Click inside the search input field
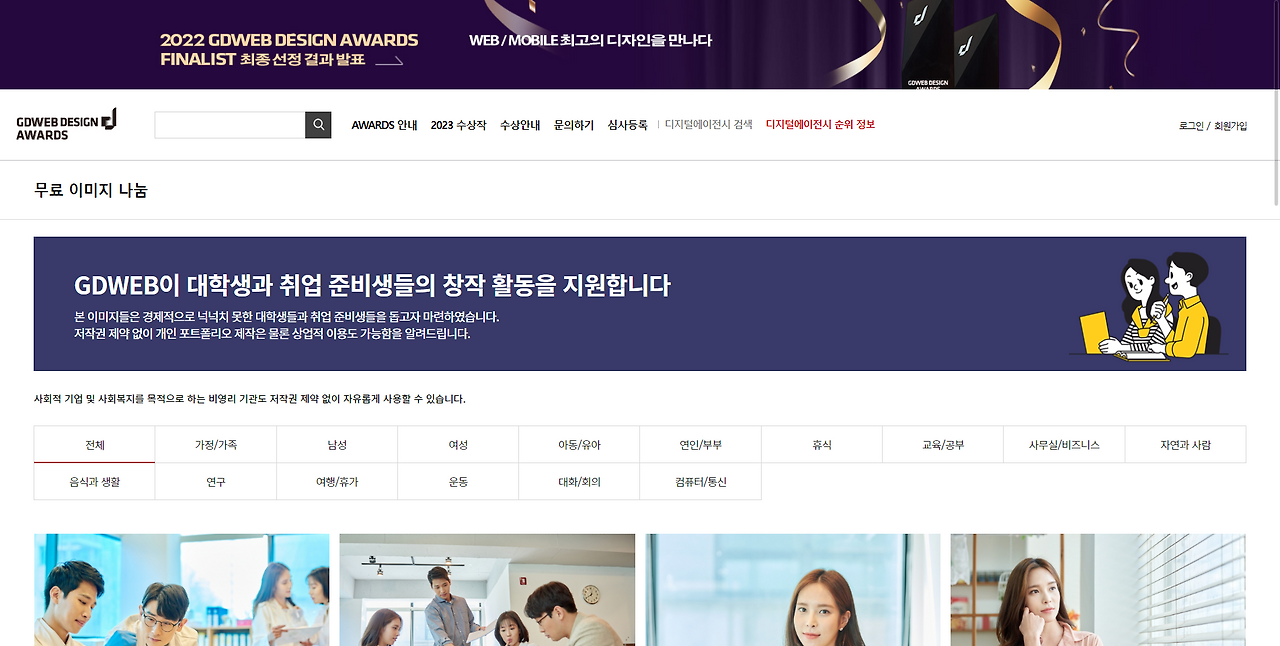The width and height of the screenshot is (1280, 646). 230,124
